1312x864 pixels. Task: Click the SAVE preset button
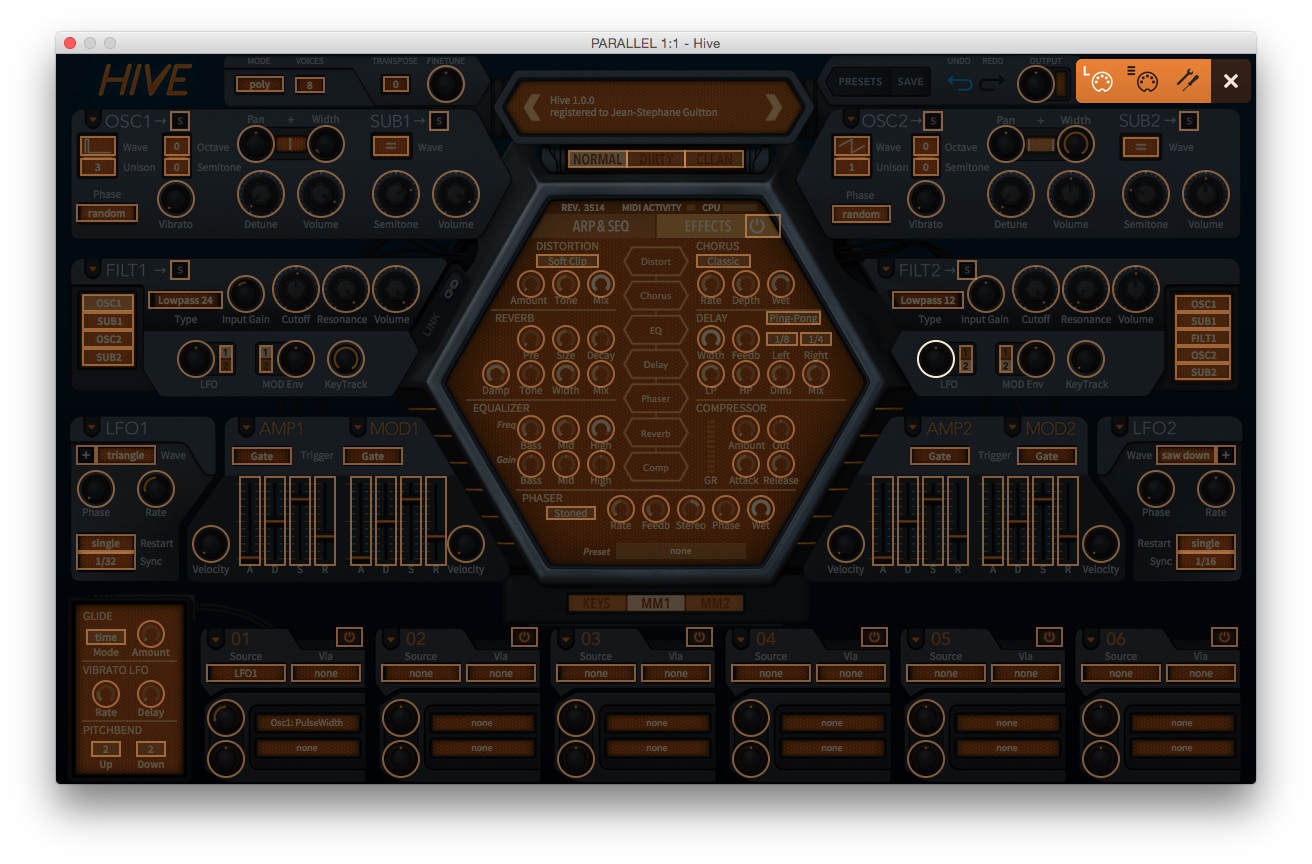click(910, 82)
